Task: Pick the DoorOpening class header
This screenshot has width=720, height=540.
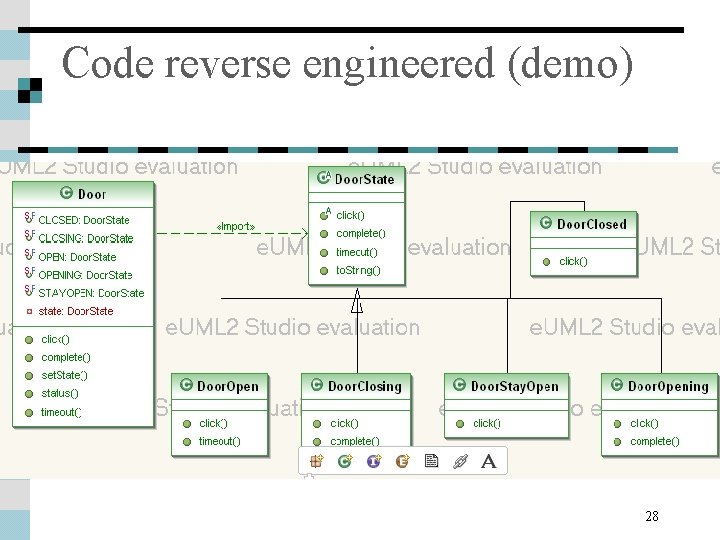Action: click(660, 386)
